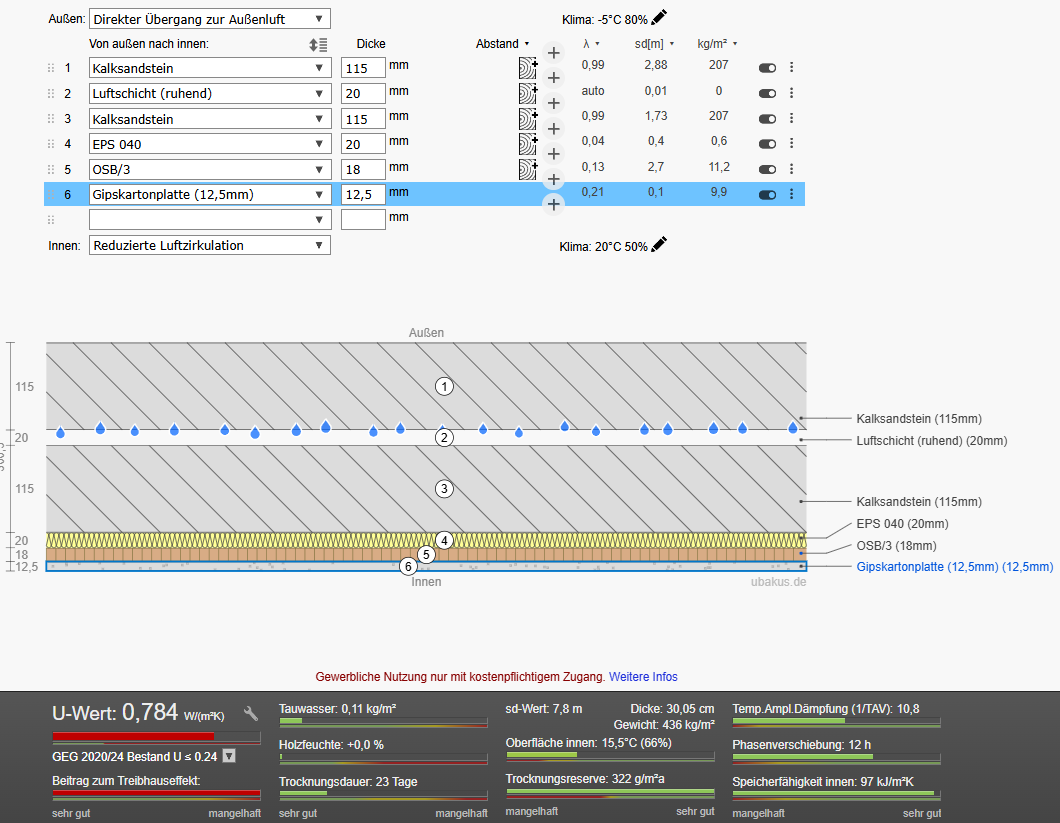Image resolution: width=1060 pixels, height=823 pixels.
Task: Toggle the Gipskartonplatte layer switch
Action: pyautogui.click(x=767, y=195)
